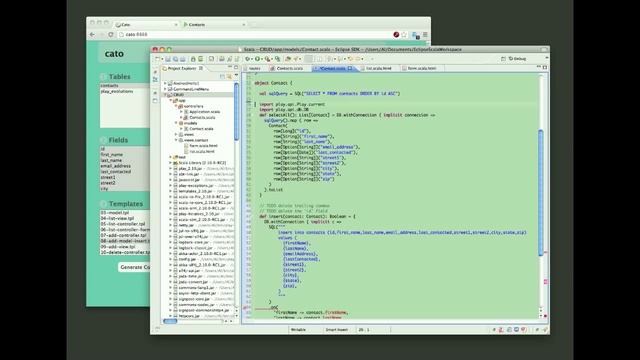Collapse the views.contact package

(176, 140)
